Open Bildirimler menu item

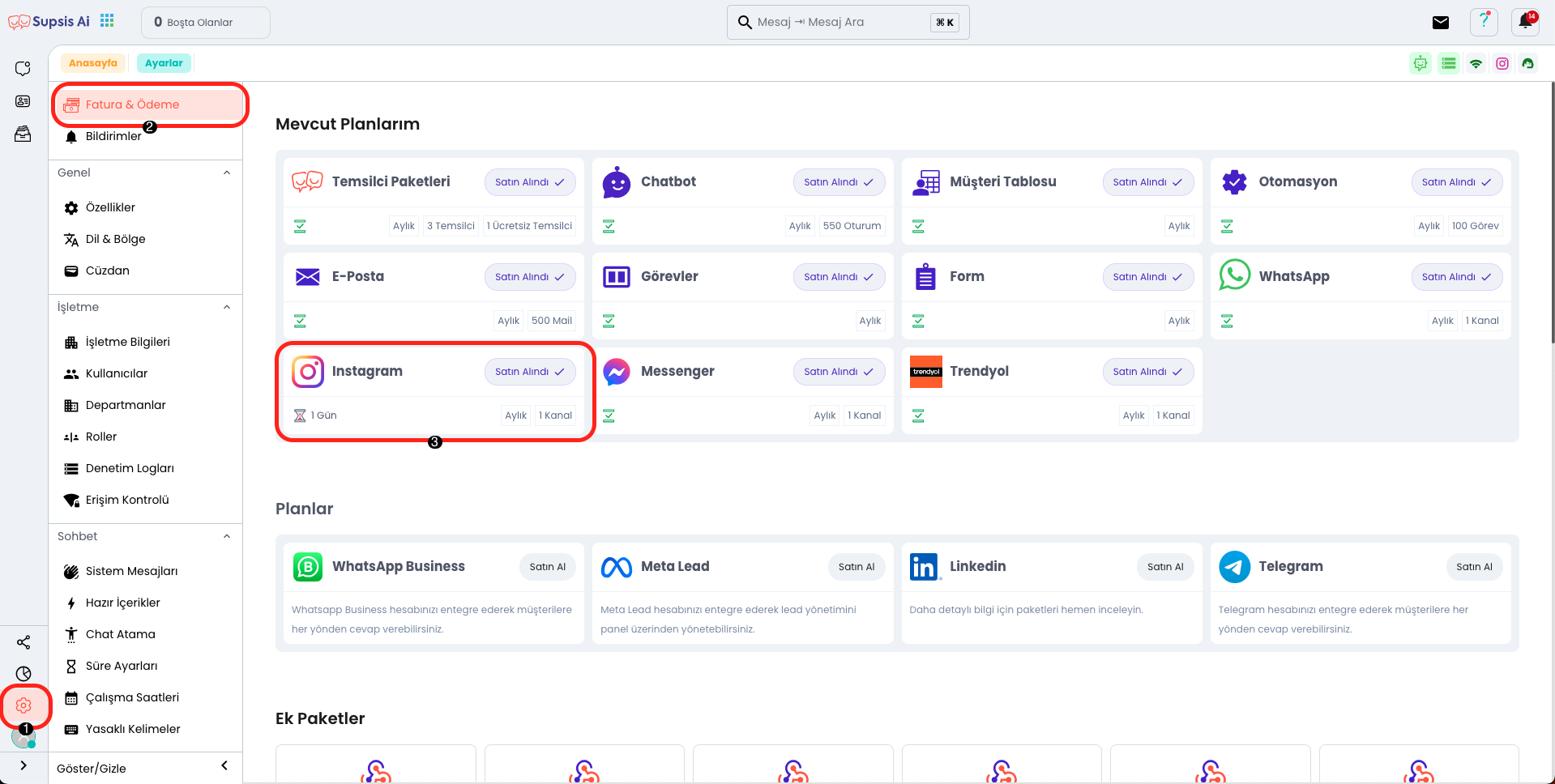tap(146, 136)
